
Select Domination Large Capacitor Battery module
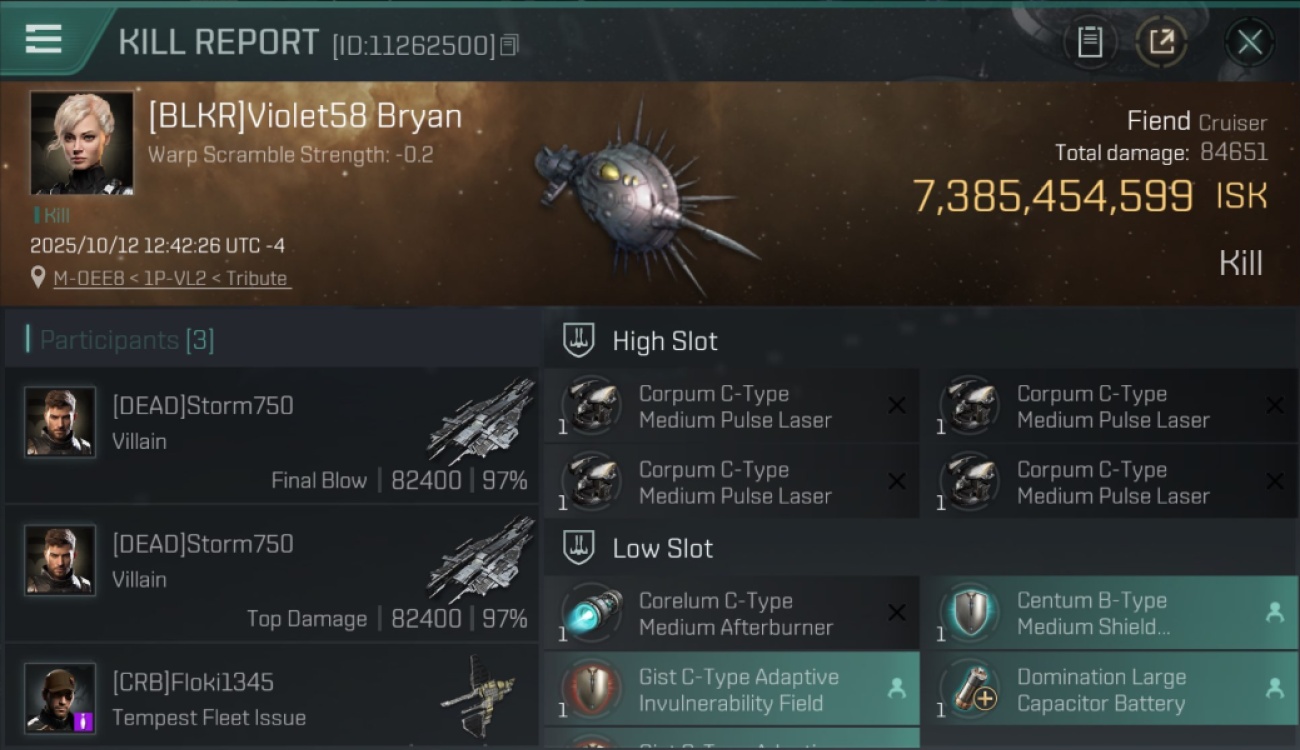pyautogui.click(x=1109, y=689)
